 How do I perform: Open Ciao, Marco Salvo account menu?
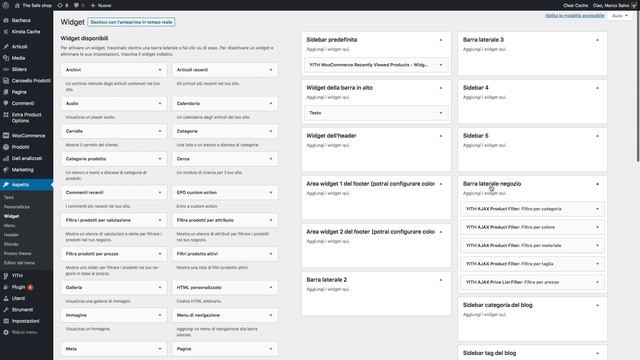(x=614, y=5)
